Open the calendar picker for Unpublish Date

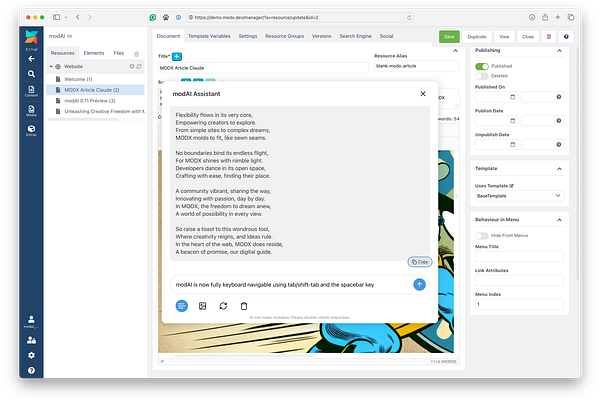pos(513,144)
